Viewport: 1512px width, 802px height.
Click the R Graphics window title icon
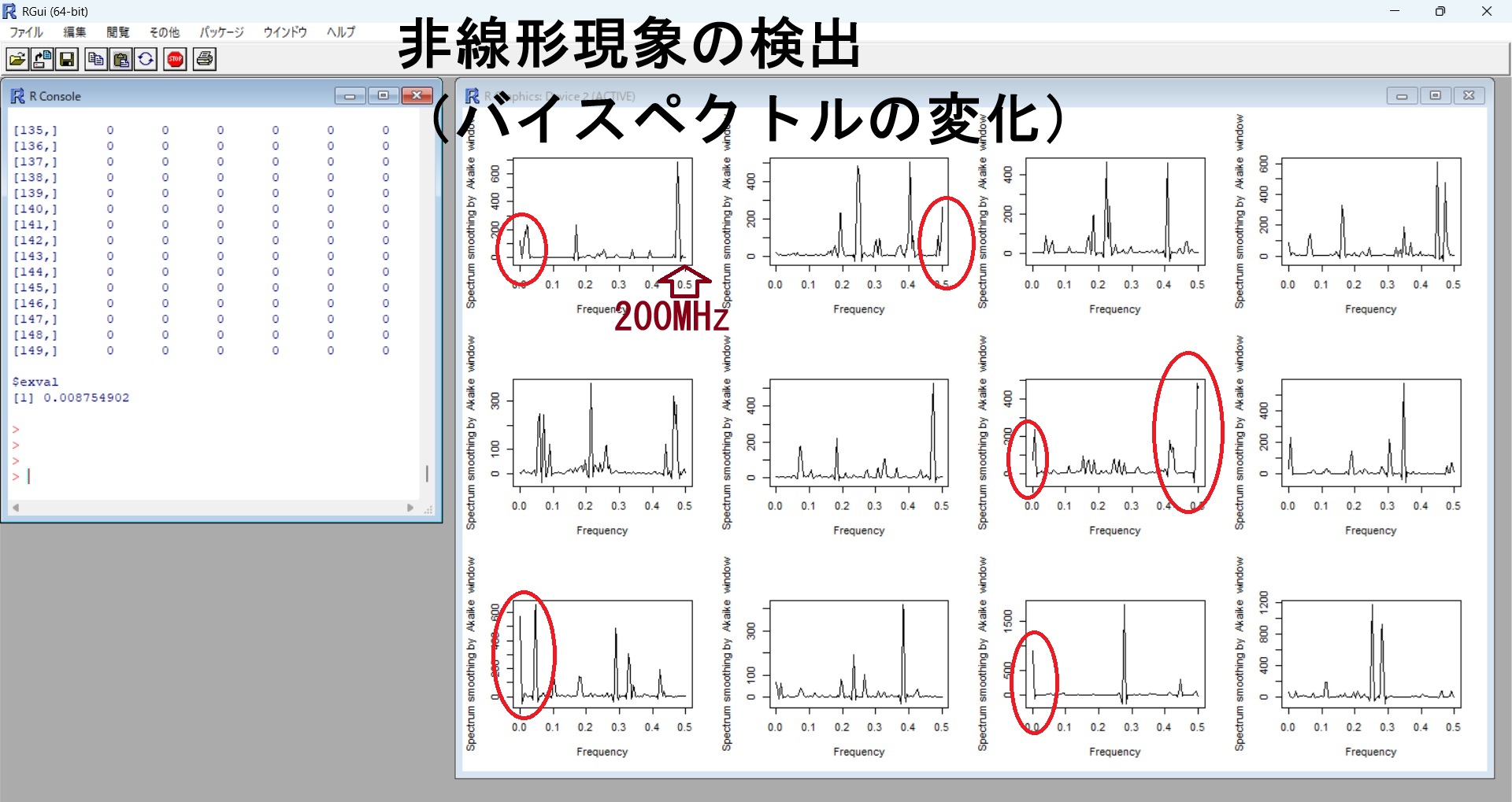coord(472,96)
